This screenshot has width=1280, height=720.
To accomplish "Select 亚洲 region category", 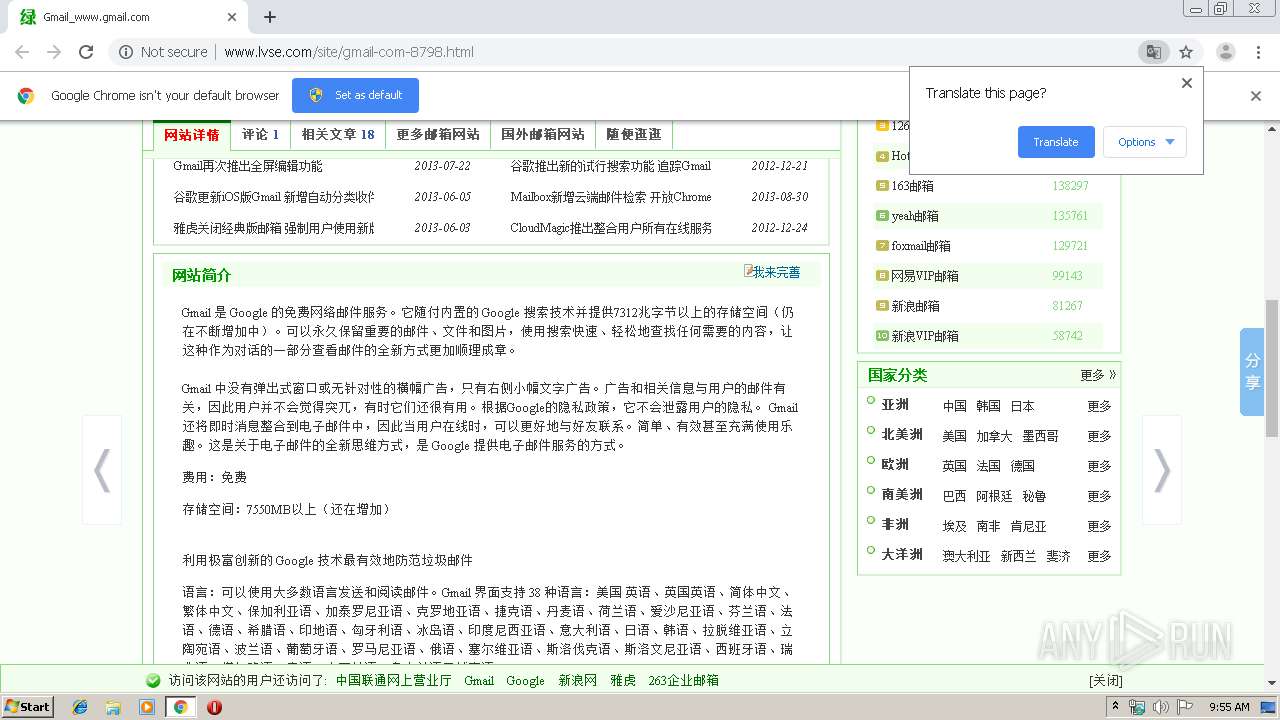I will click(895, 405).
